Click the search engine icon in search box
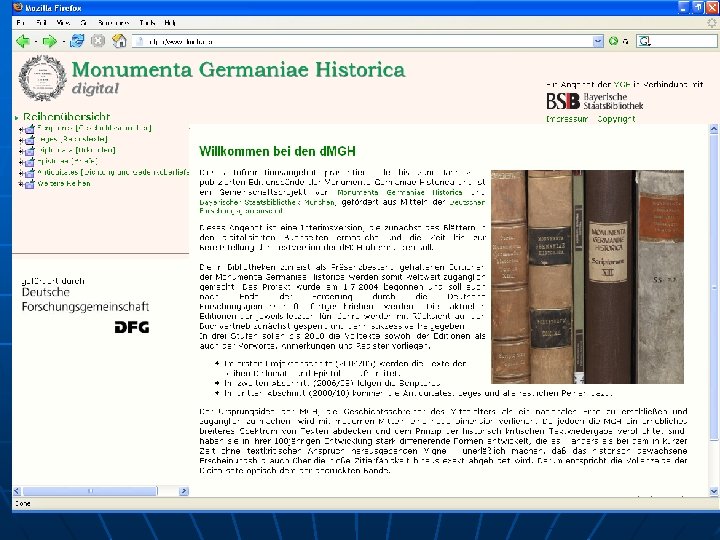The height and width of the screenshot is (540, 720). pos(645,41)
